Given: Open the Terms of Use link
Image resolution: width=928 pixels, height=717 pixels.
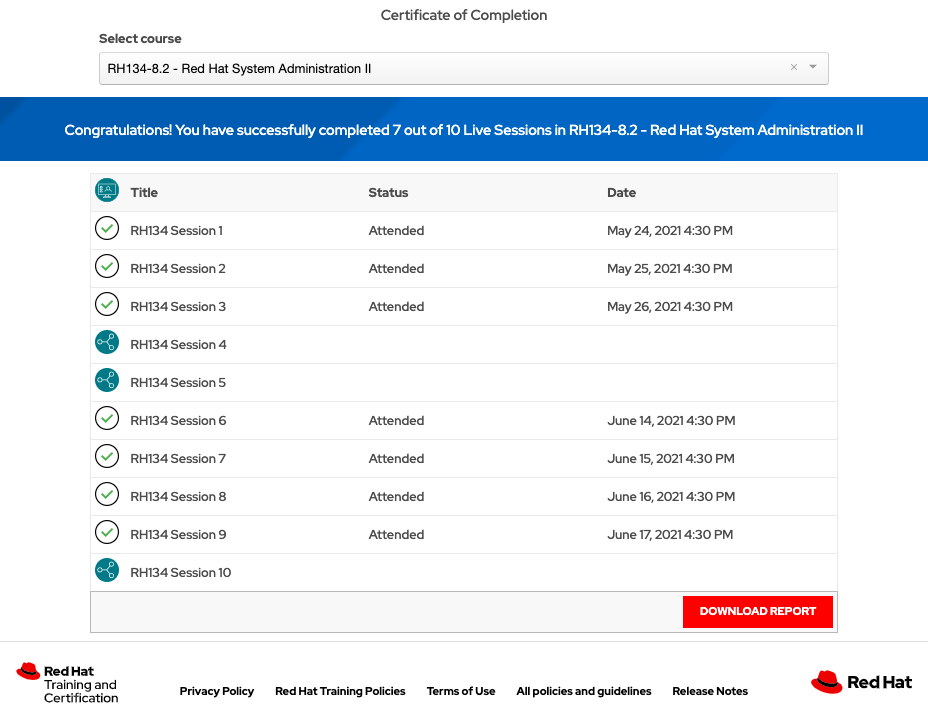Looking at the screenshot, I should click(x=461, y=691).
